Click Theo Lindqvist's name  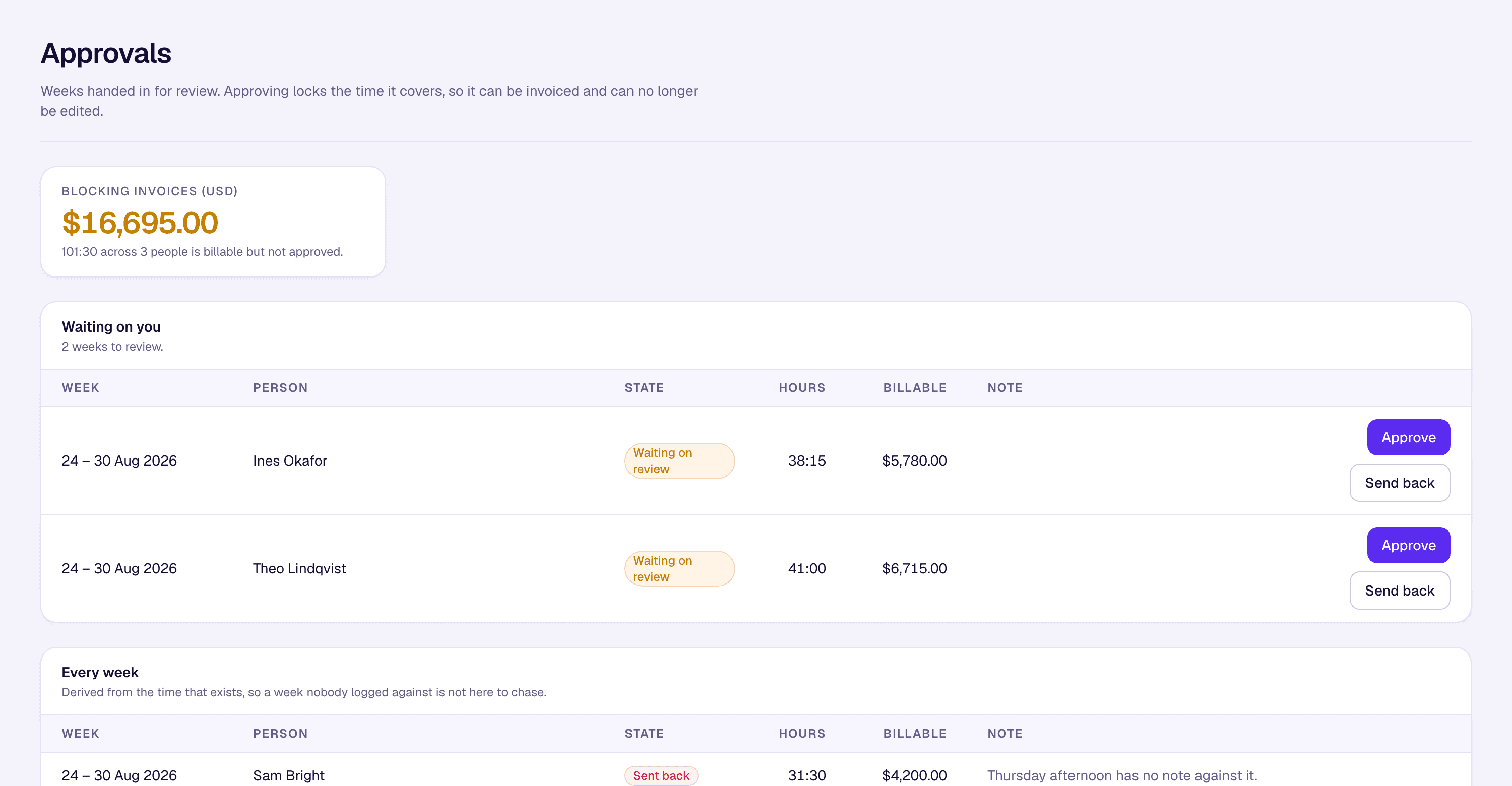[299, 568]
